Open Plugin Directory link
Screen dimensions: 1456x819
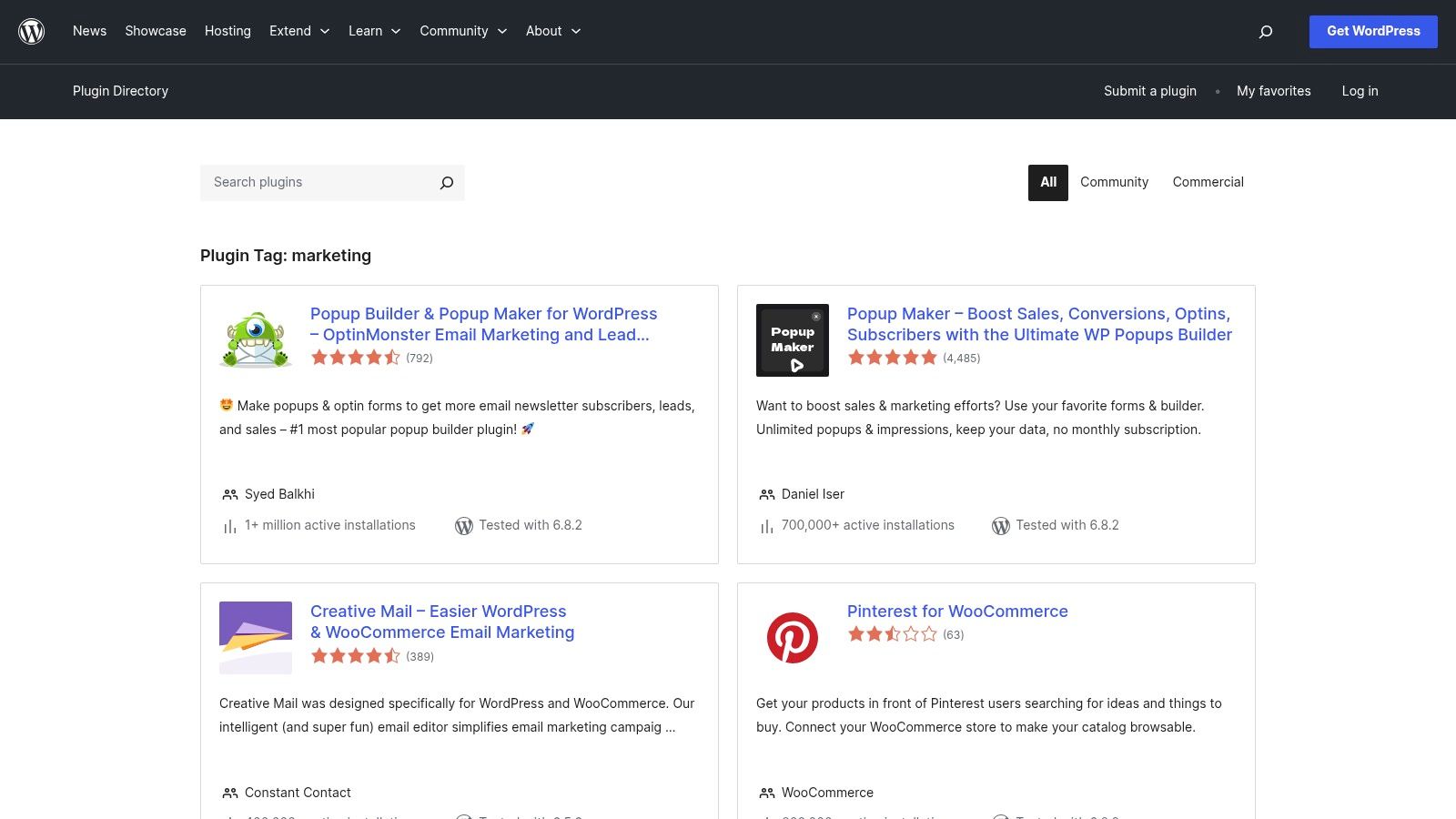click(120, 91)
